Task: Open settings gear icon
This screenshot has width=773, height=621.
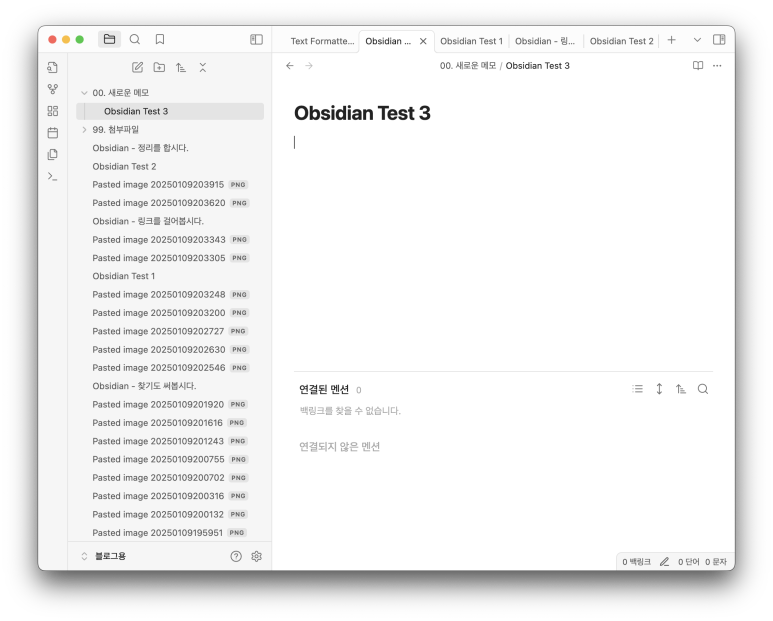Action: pos(256,556)
